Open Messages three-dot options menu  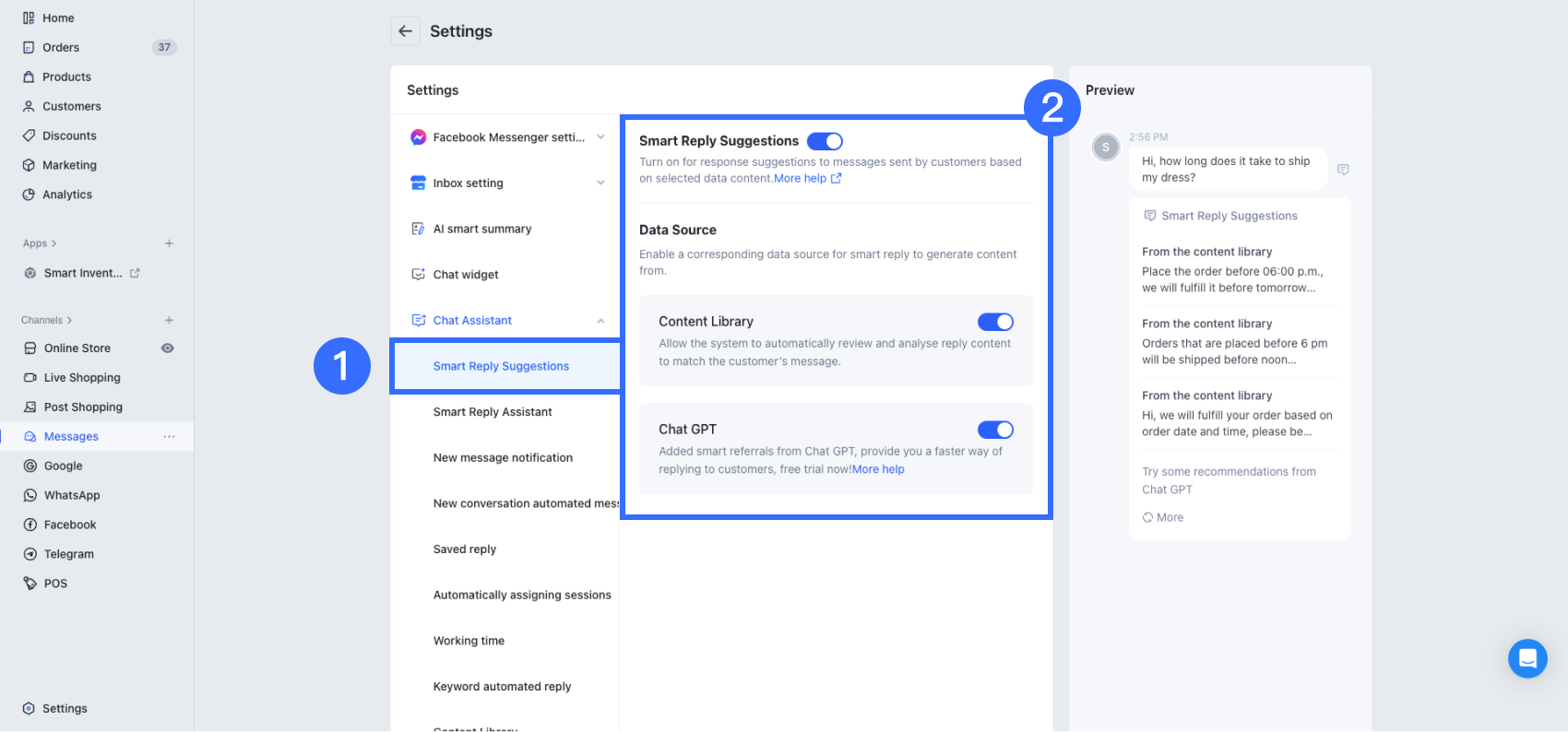tap(169, 436)
